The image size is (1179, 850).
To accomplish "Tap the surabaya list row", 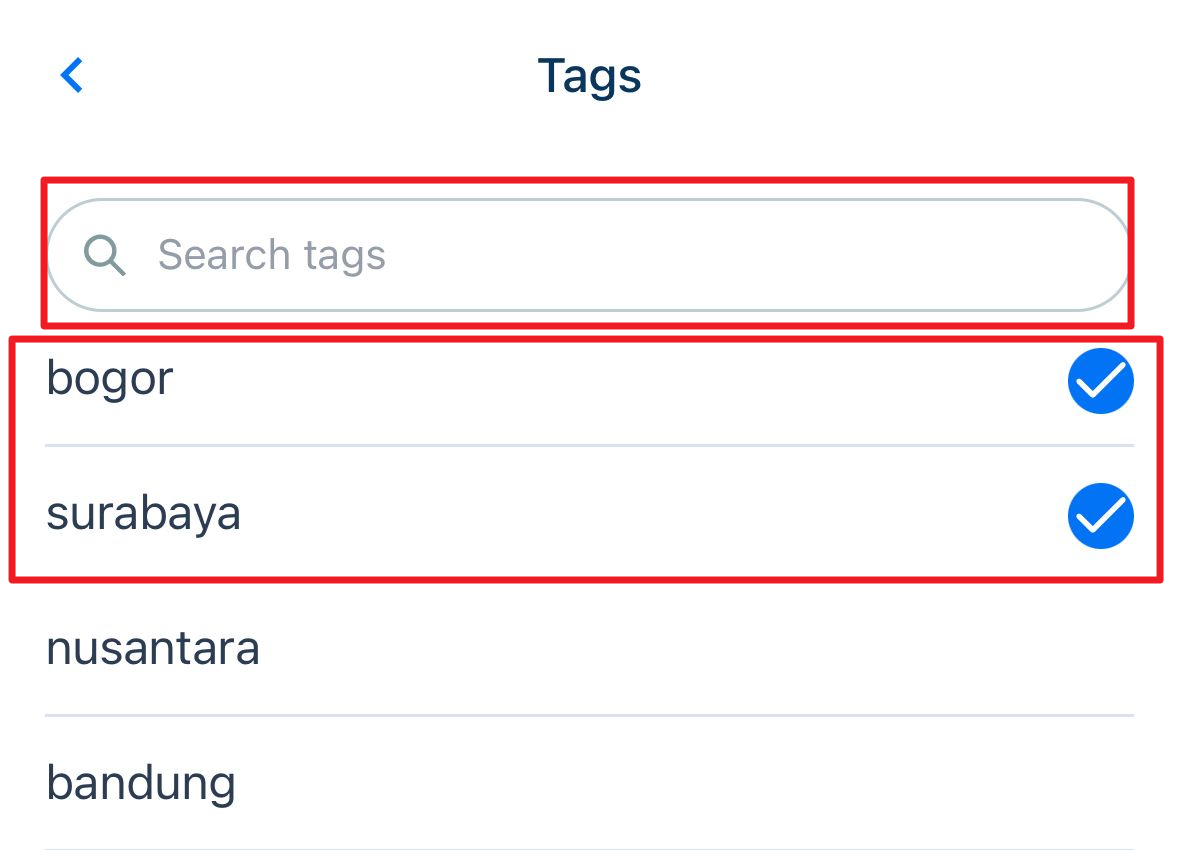I will pyautogui.click(x=590, y=516).
